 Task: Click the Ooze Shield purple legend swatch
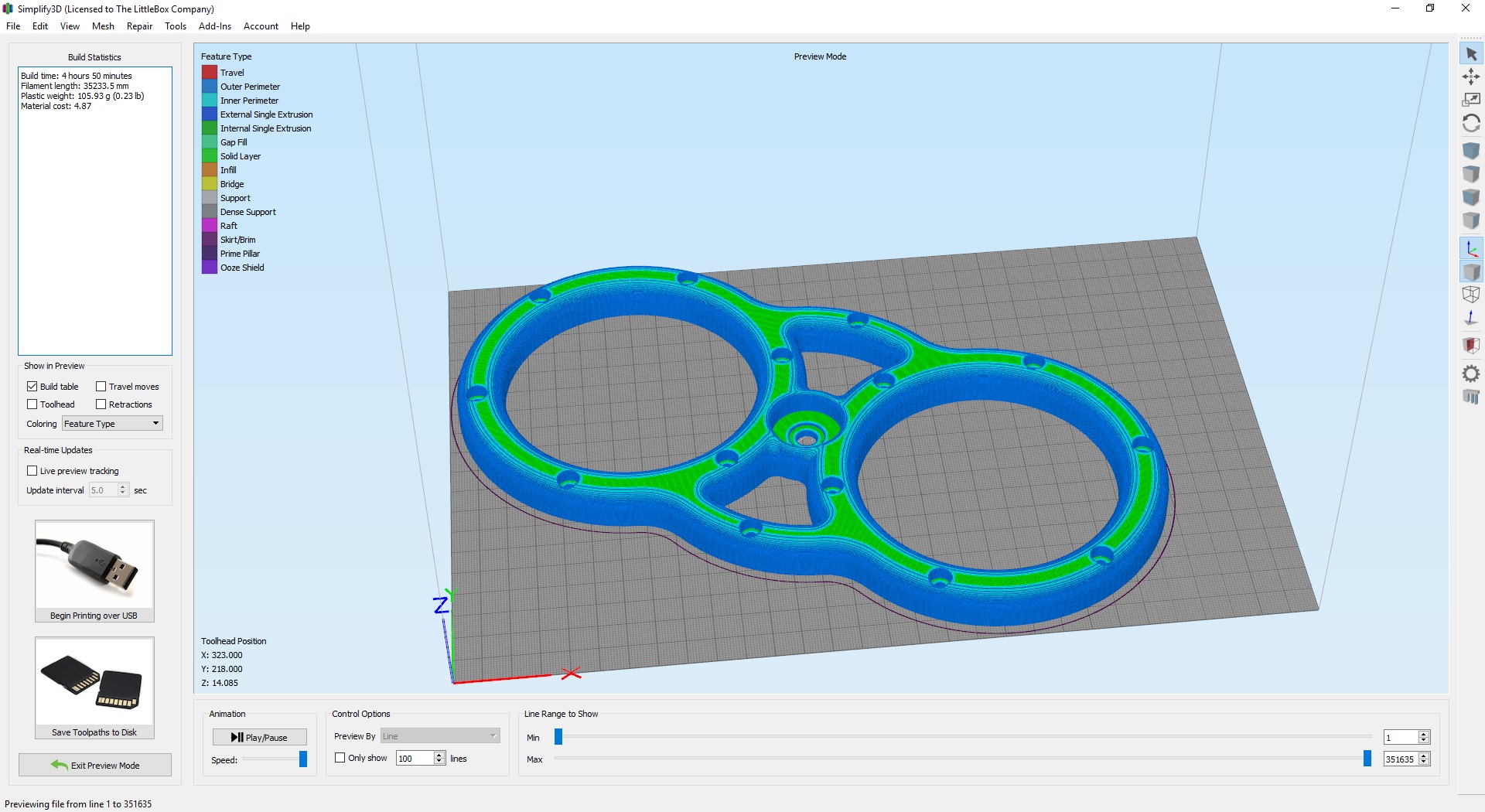tap(209, 267)
